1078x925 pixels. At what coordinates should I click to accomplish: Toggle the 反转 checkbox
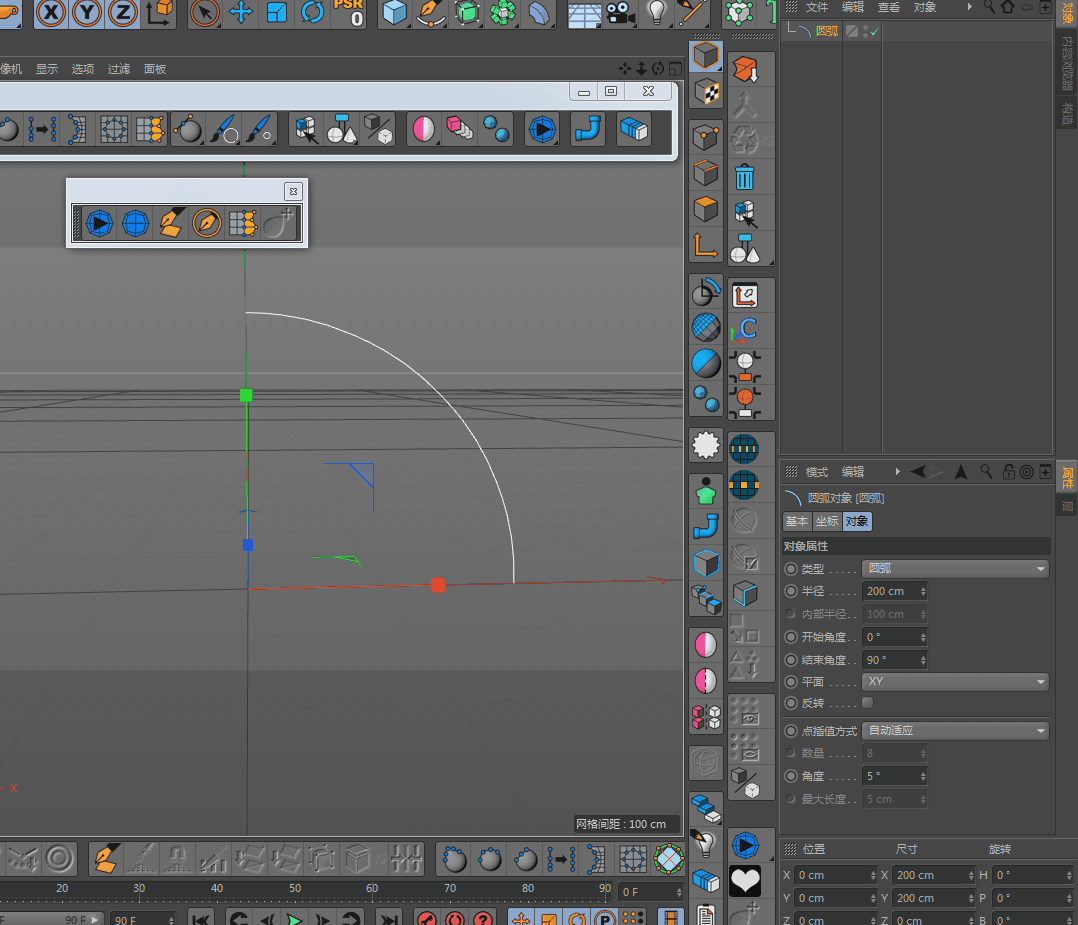868,702
